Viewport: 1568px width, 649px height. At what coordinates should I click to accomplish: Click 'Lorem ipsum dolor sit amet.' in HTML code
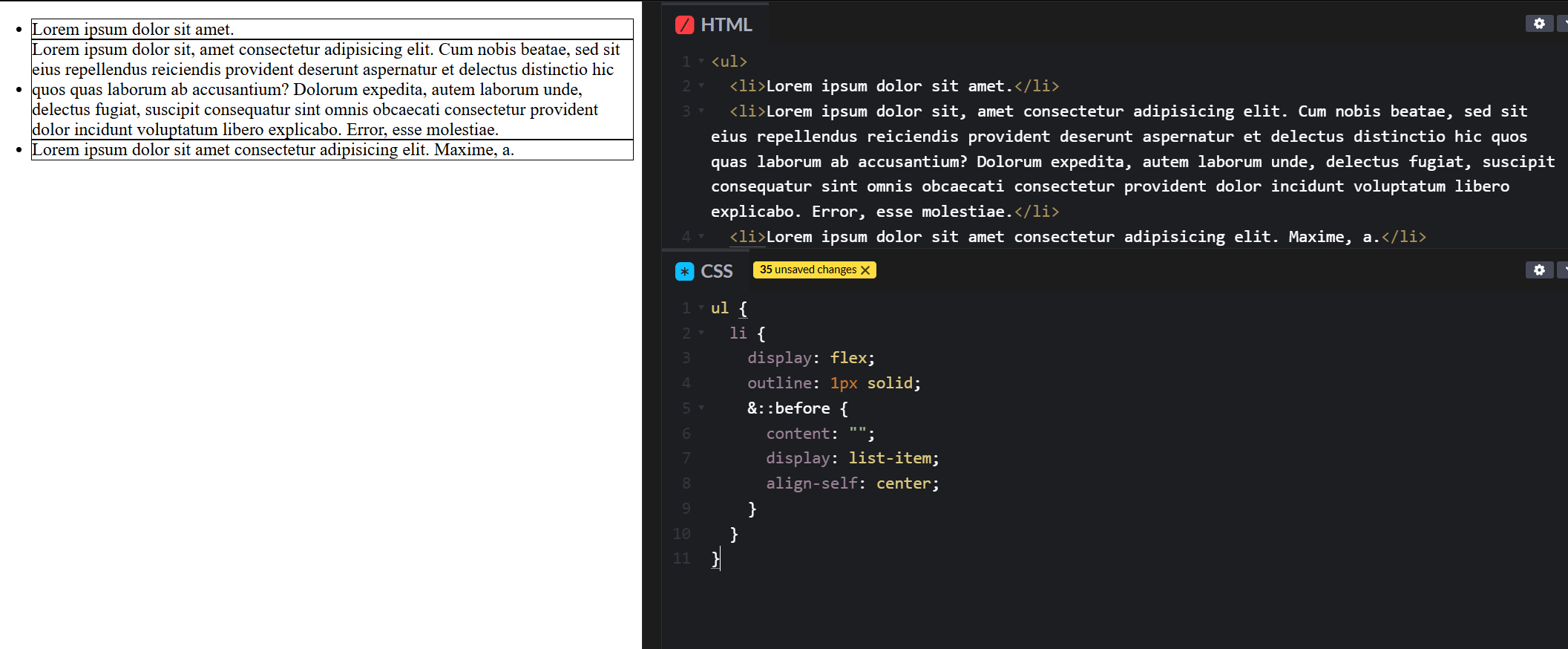click(x=890, y=86)
